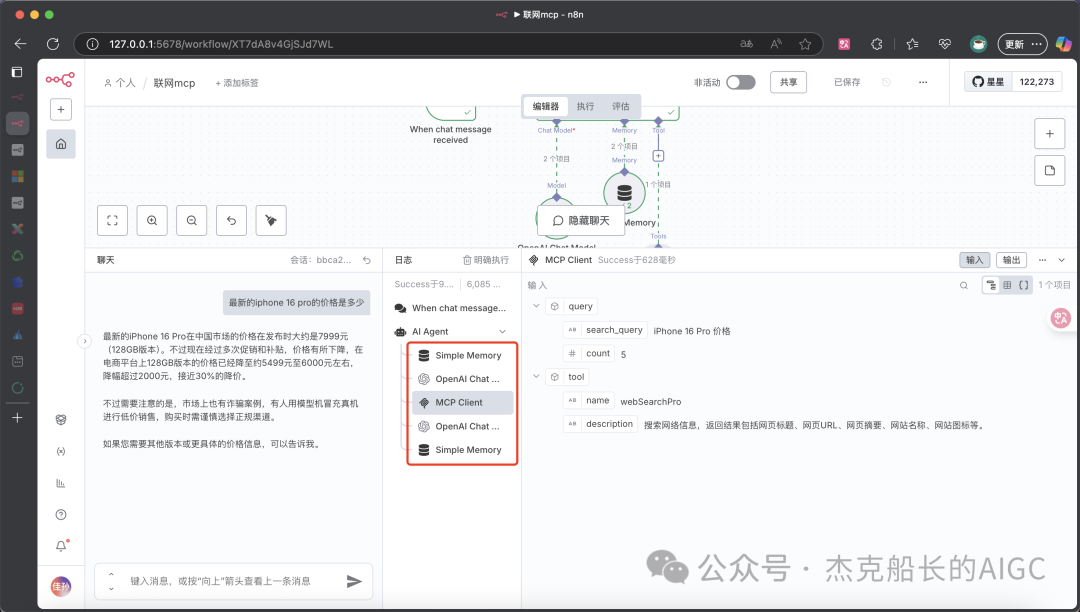Add a sticky note on canvas
Image resolution: width=1080 pixels, height=612 pixels.
tap(1050, 170)
